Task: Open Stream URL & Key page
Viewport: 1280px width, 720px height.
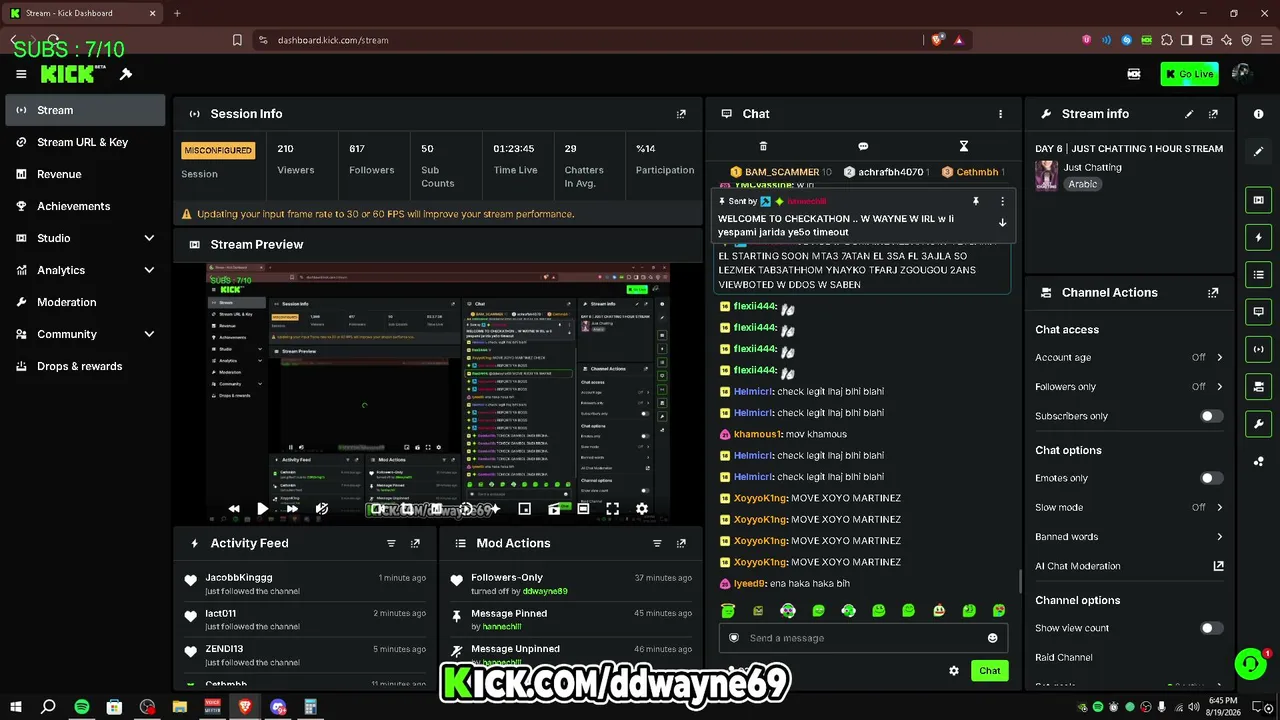Action: click(x=85, y=142)
